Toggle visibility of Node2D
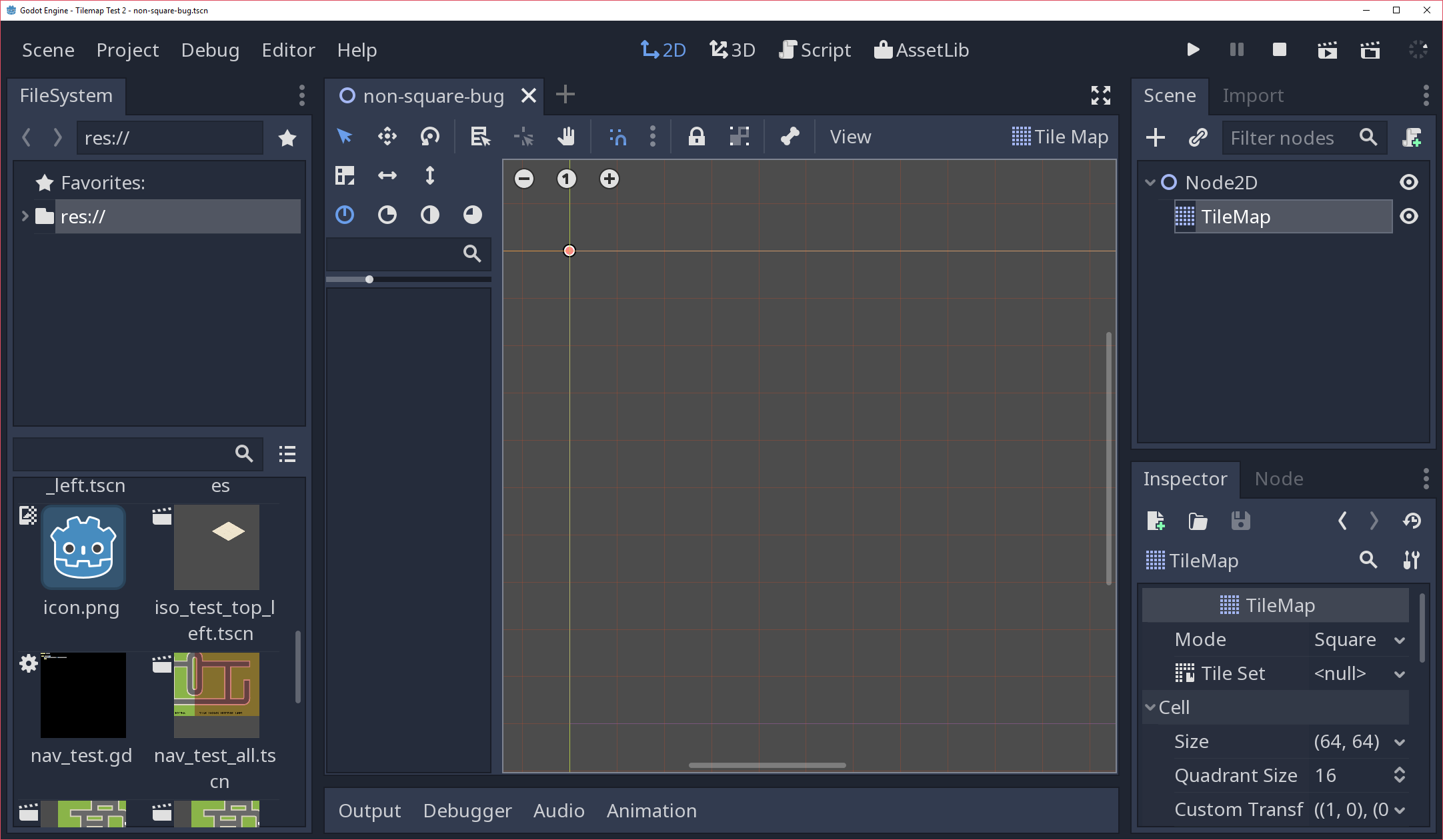This screenshot has height=840, width=1443. click(1409, 182)
